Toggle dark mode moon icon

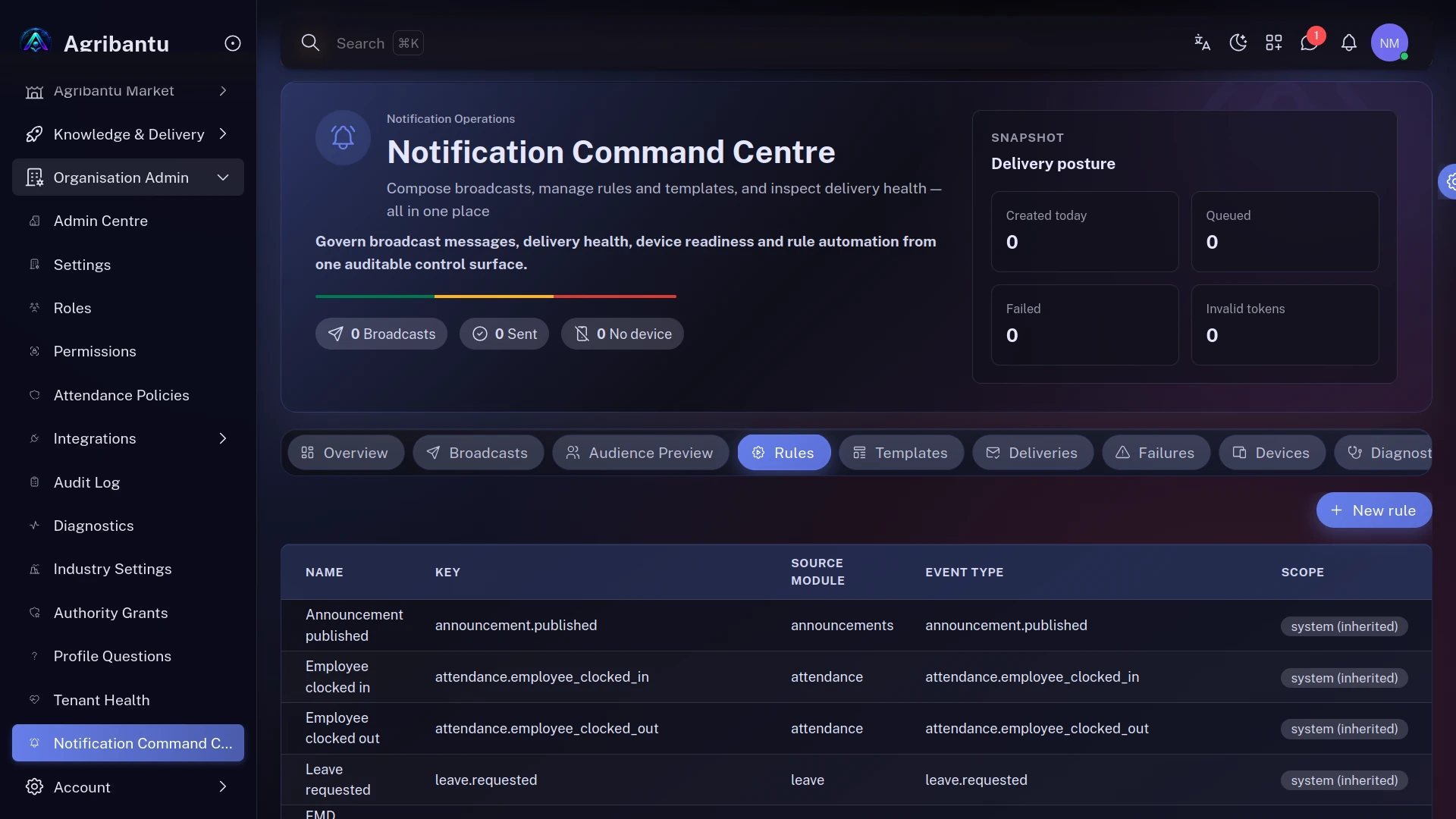click(x=1238, y=42)
